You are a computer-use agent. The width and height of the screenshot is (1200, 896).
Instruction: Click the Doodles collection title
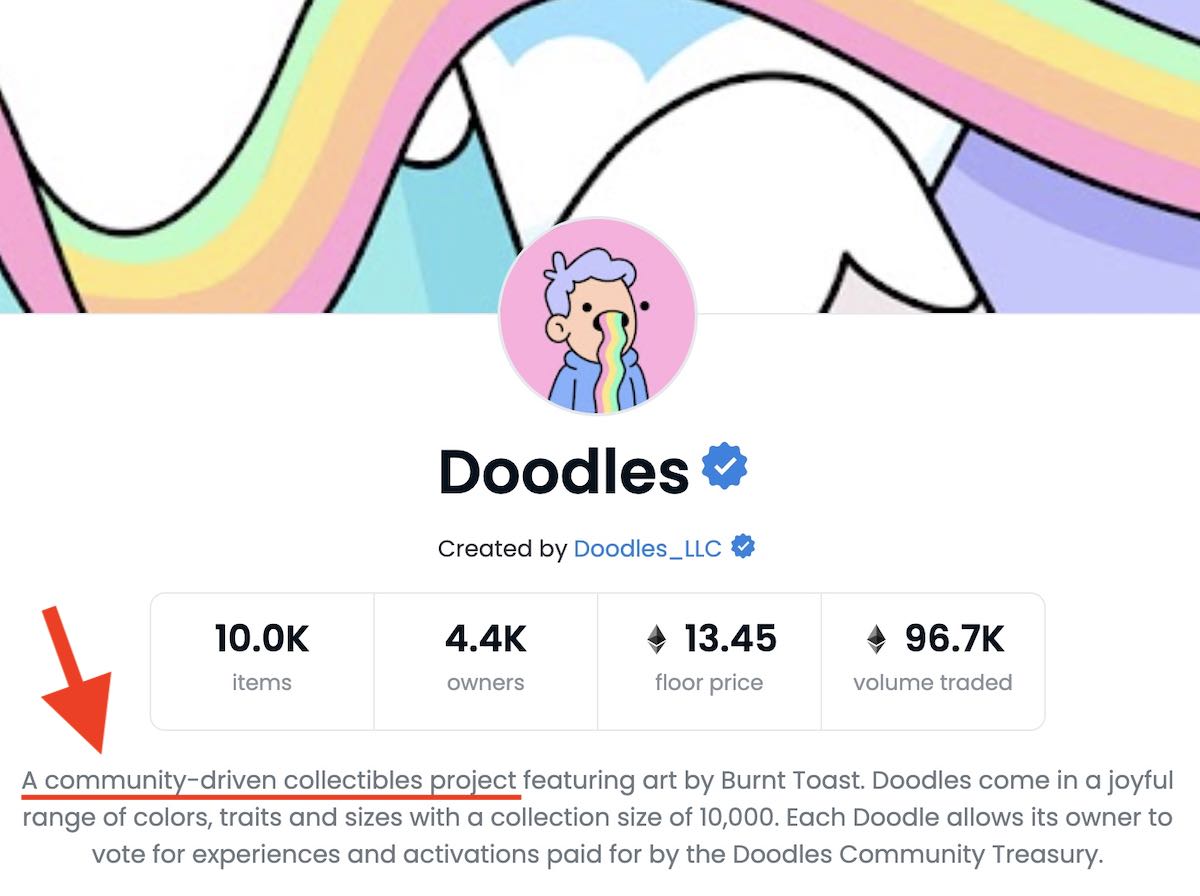tap(564, 471)
